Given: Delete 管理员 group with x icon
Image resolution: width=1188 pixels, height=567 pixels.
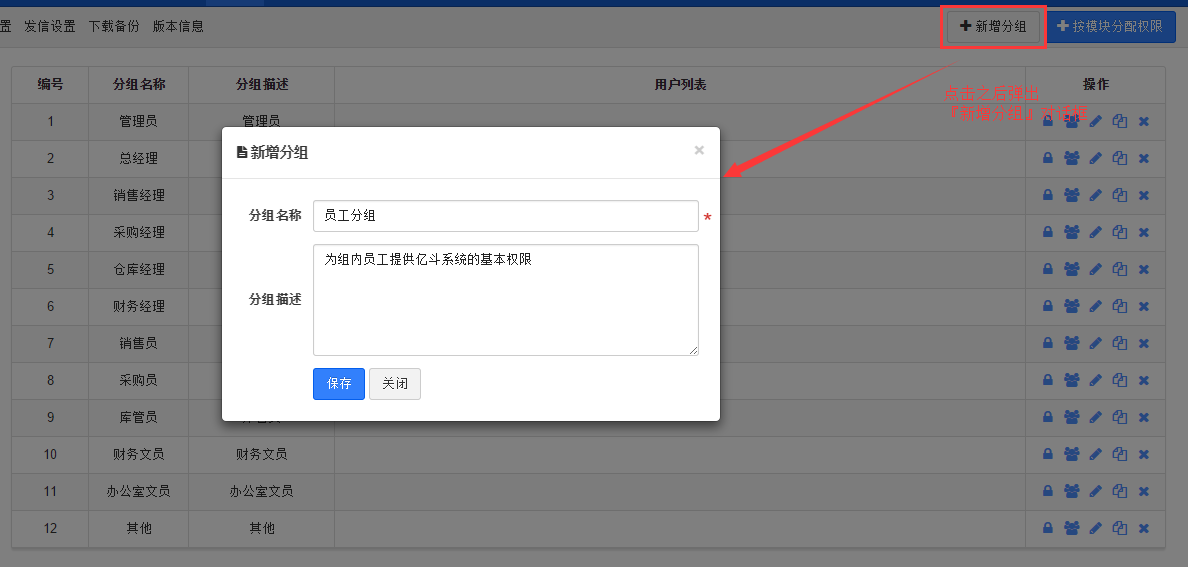Looking at the screenshot, I should (x=1144, y=121).
